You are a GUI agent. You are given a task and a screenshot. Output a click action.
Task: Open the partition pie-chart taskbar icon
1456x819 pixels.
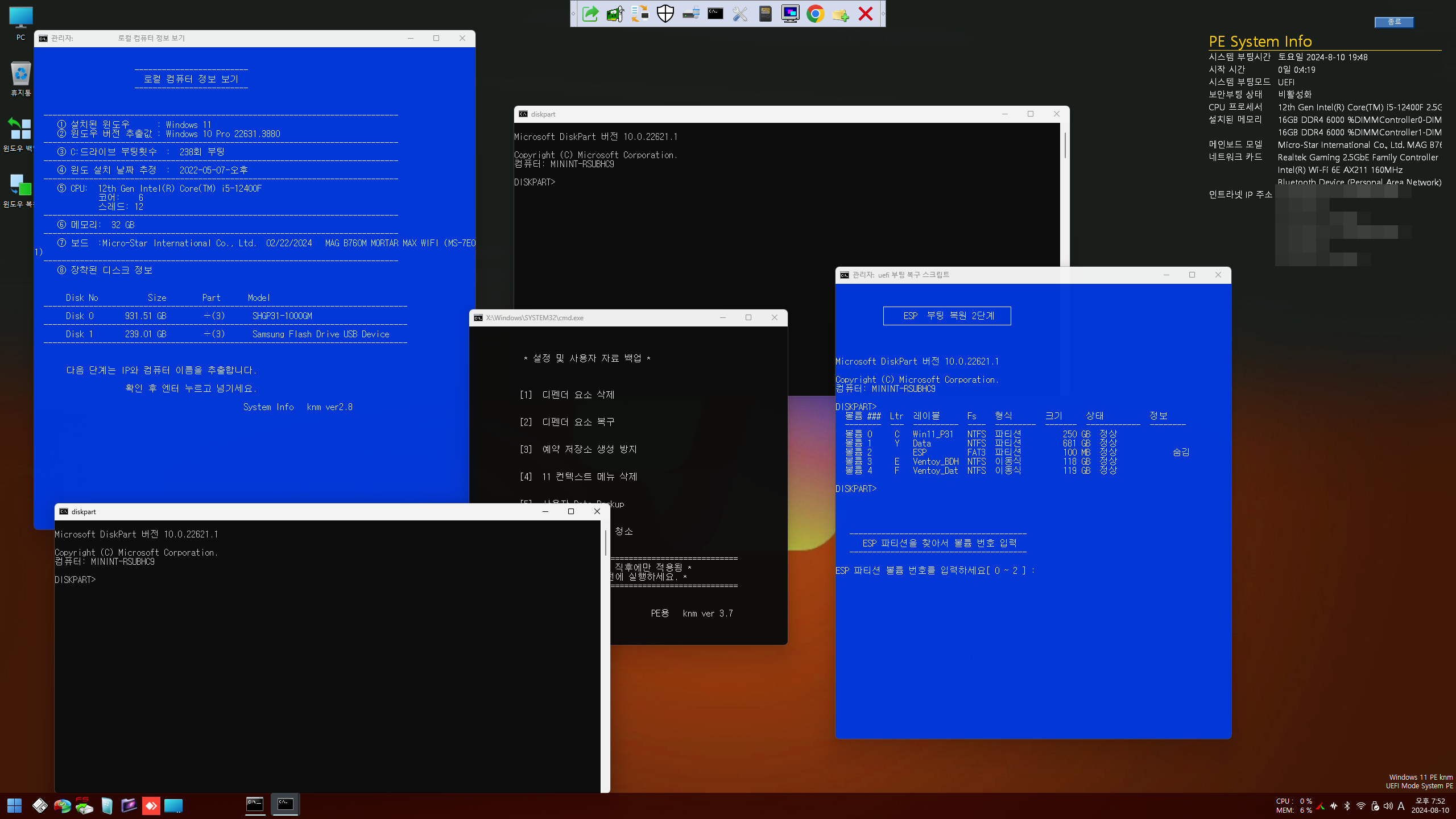(61, 805)
